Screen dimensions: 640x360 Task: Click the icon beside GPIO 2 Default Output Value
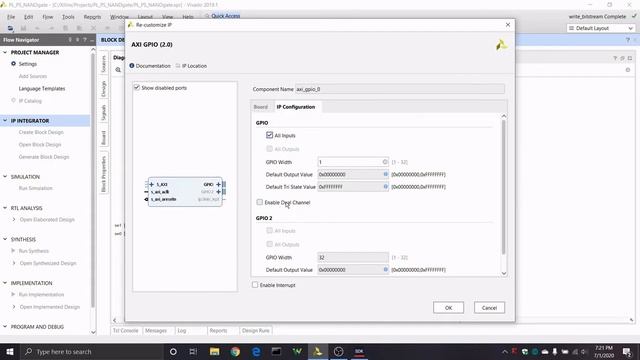pyautogui.click(x=385, y=269)
